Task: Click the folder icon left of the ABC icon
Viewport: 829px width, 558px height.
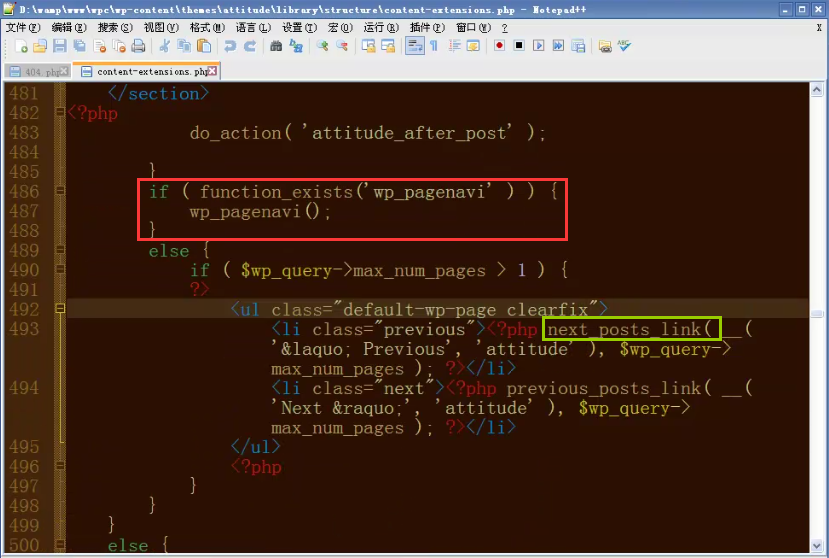Action: [x=605, y=46]
